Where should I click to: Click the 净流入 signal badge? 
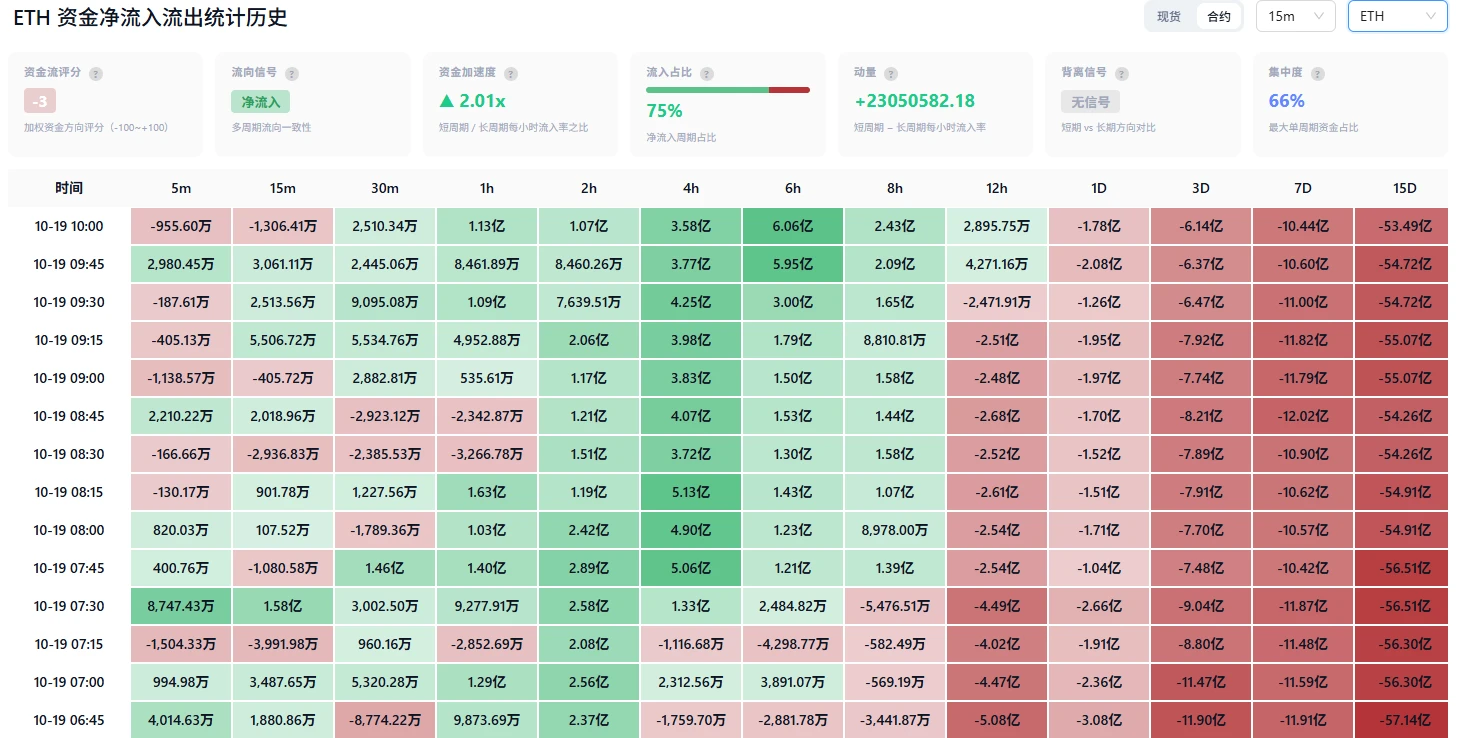point(261,101)
